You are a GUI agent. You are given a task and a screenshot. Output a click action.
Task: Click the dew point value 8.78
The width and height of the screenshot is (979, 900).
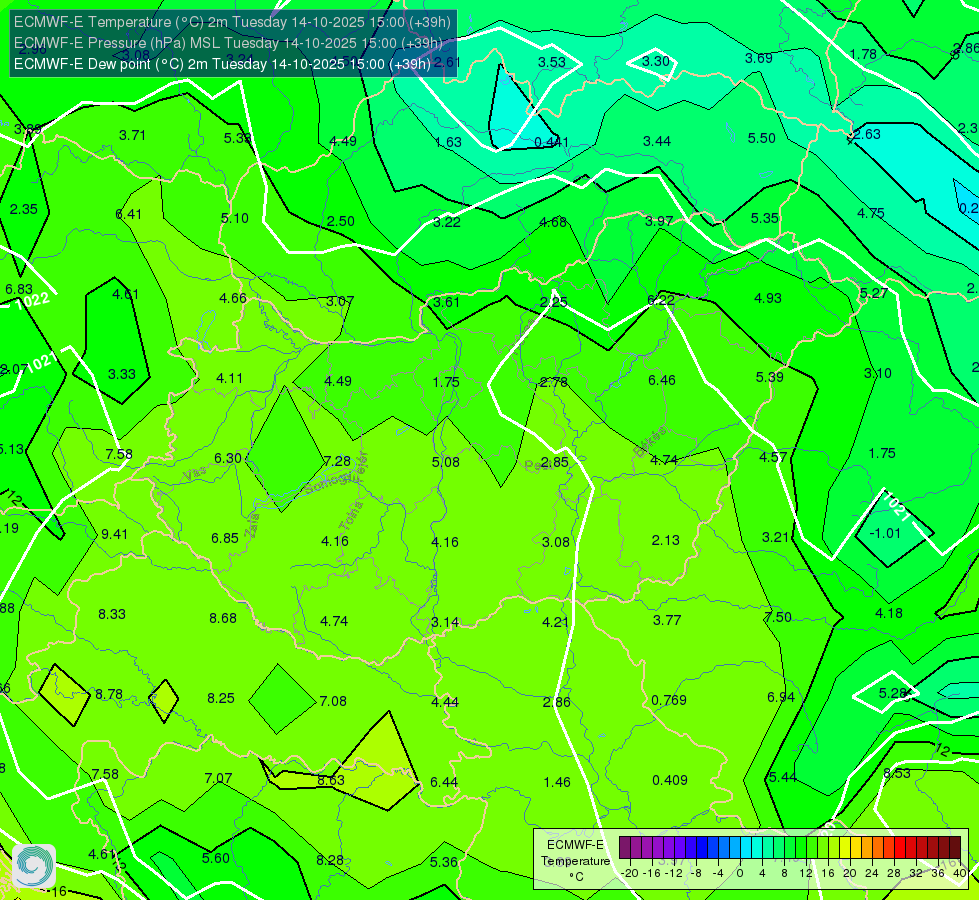click(x=109, y=694)
